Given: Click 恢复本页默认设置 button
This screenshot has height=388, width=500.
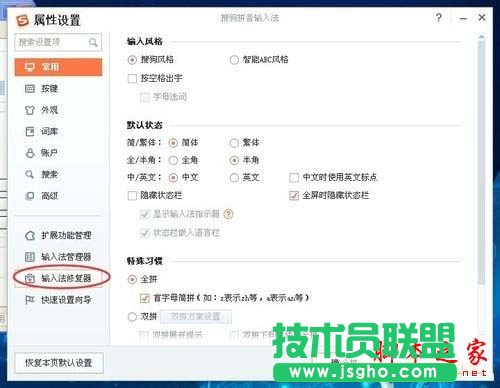Looking at the screenshot, I should [59, 363].
